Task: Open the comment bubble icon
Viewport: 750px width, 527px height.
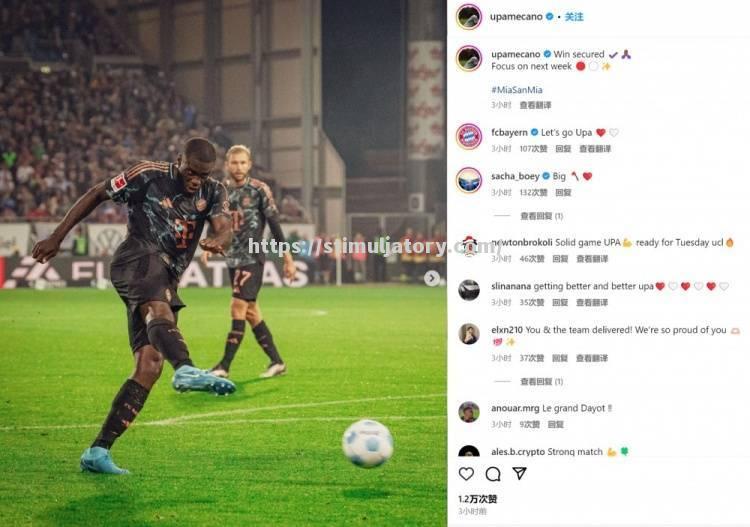Action: pos(493,474)
